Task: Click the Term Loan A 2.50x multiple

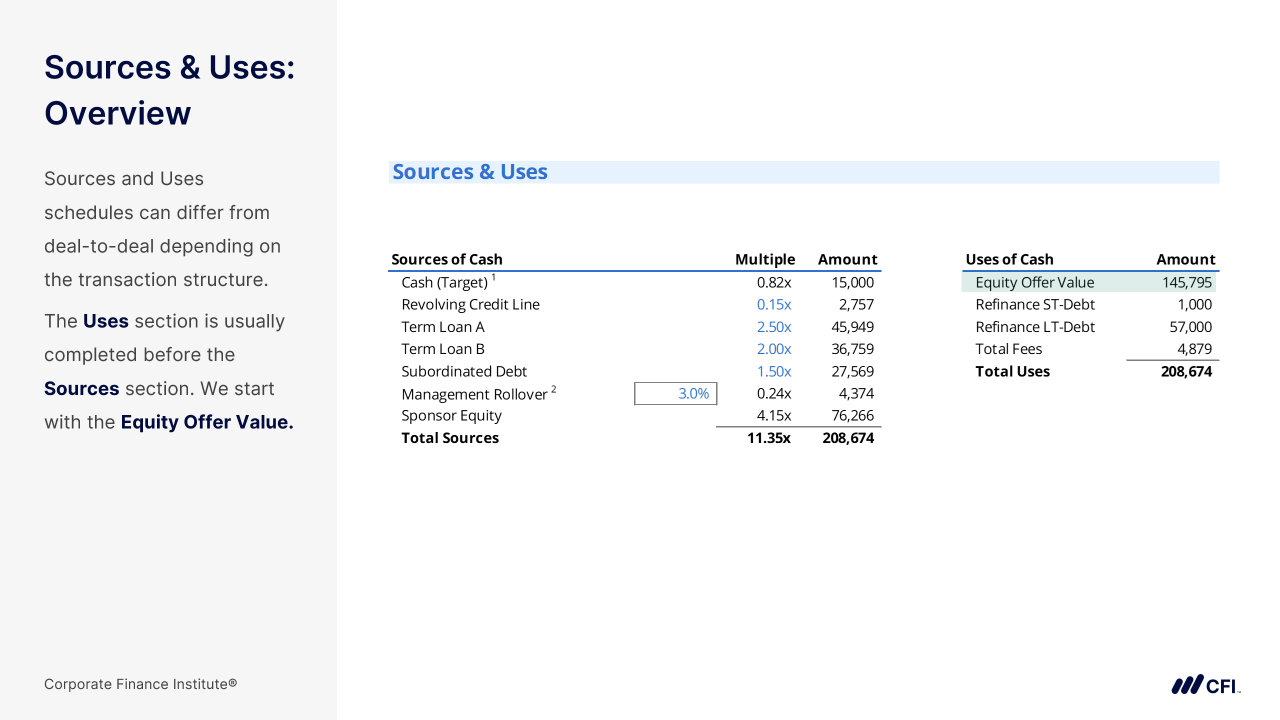Action: pos(773,327)
